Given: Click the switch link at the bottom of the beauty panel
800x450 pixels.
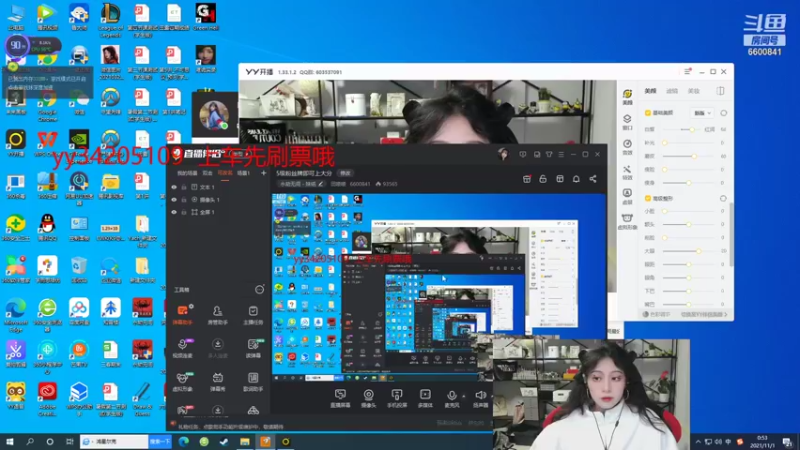Looking at the screenshot, I should (704, 314).
